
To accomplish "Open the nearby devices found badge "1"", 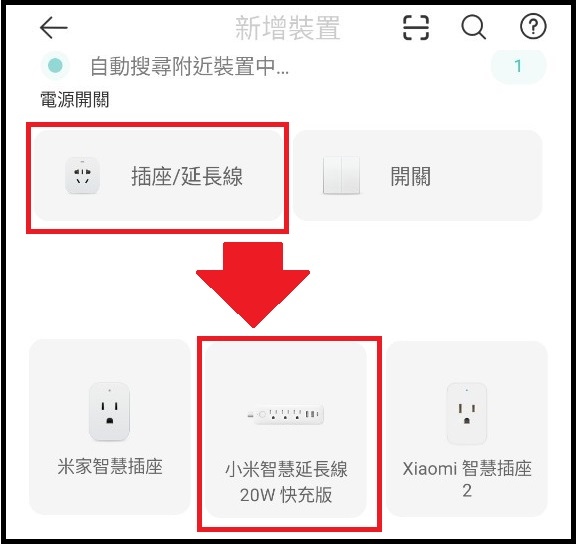I will (518, 66).
